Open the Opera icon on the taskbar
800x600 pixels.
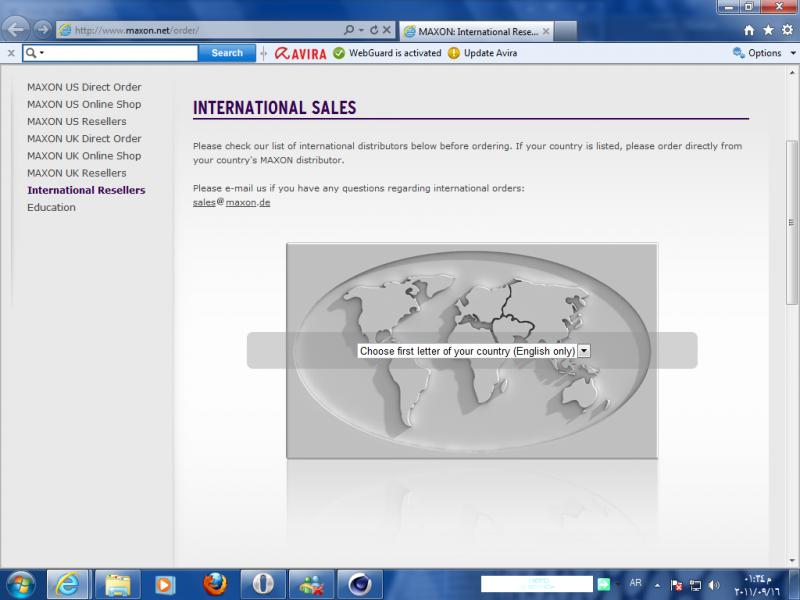coord(263,585)
